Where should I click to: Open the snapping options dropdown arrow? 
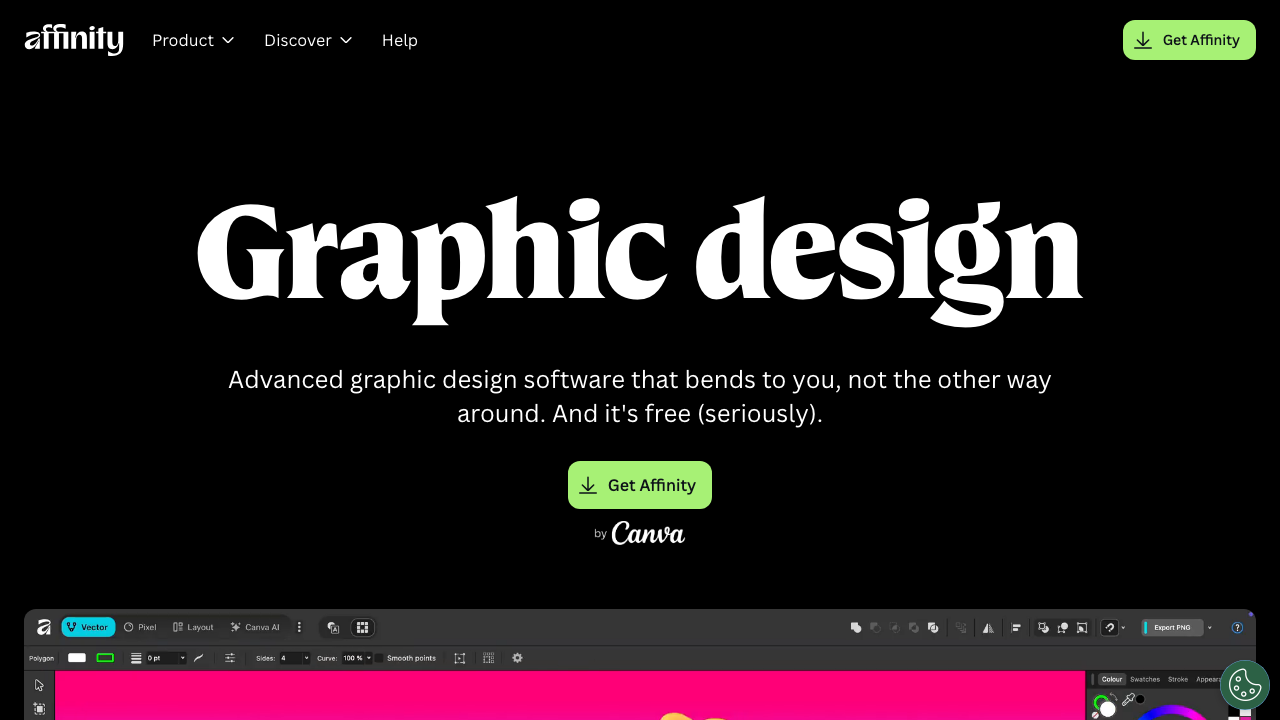[1123, 628]
